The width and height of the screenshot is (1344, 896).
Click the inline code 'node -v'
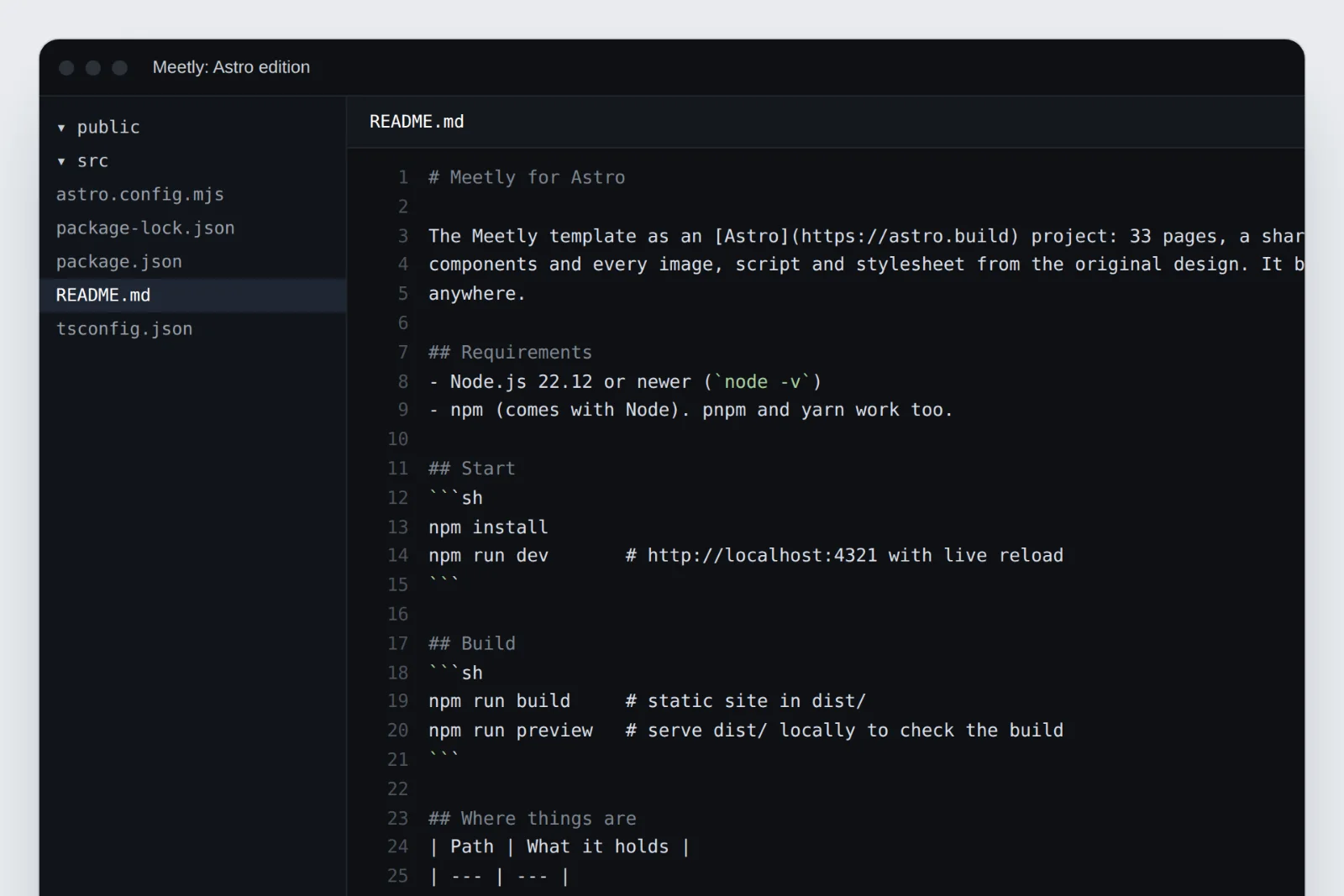click(762, 381)
